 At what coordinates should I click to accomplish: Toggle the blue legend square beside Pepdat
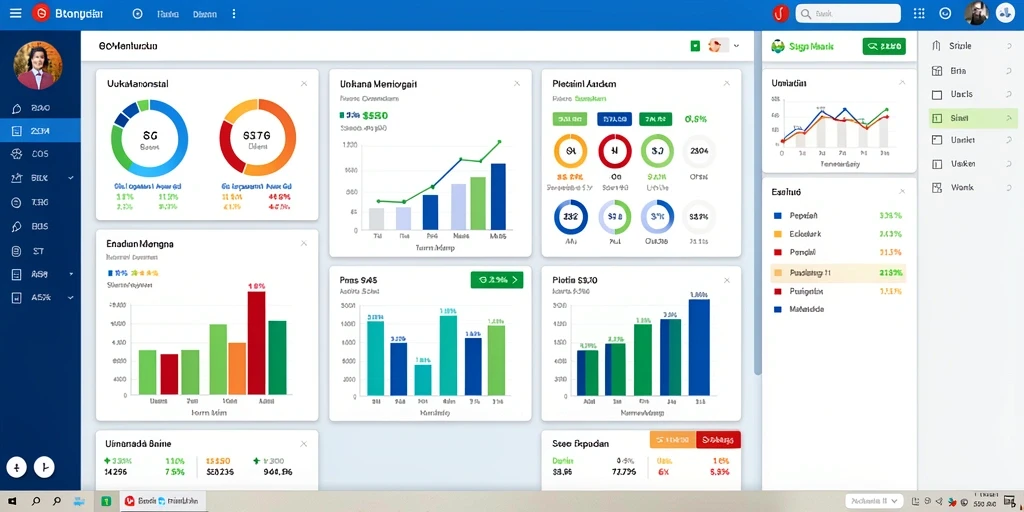pyautogui.click(x=777, y=216)
